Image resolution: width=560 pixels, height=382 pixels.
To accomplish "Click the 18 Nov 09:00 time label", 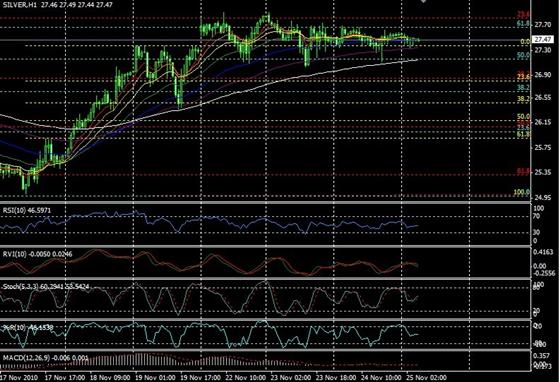I will [111, 377].
